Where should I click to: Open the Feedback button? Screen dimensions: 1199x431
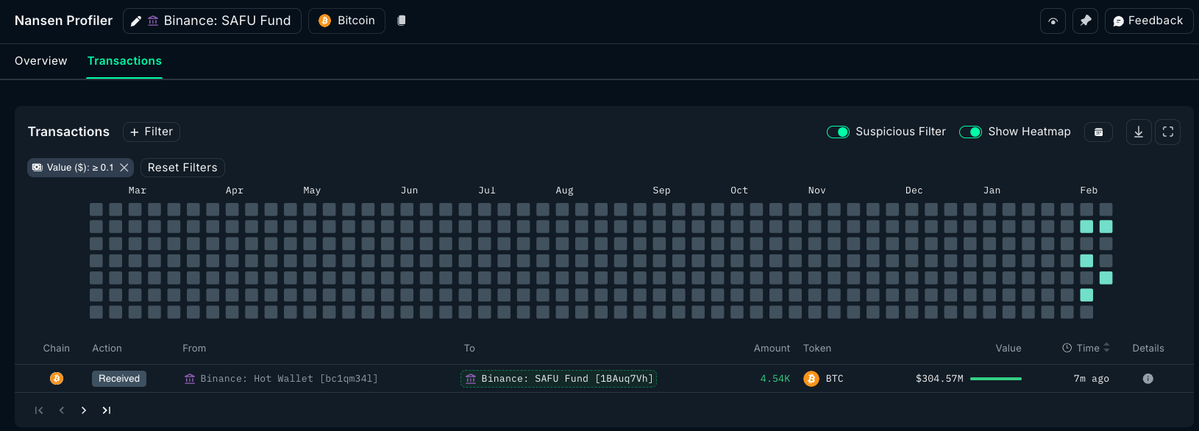click(1149, 21)
